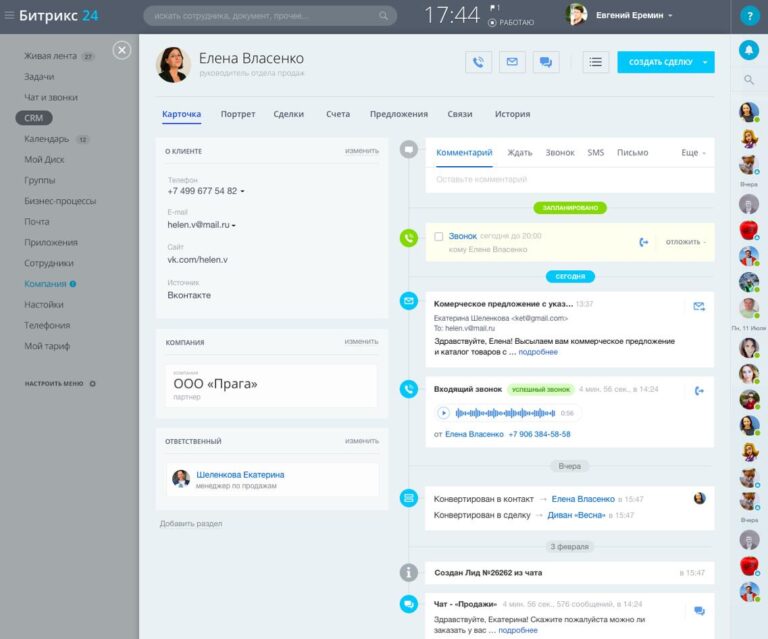Select the Звонок tab in comment panel

(x=560, y=153)
